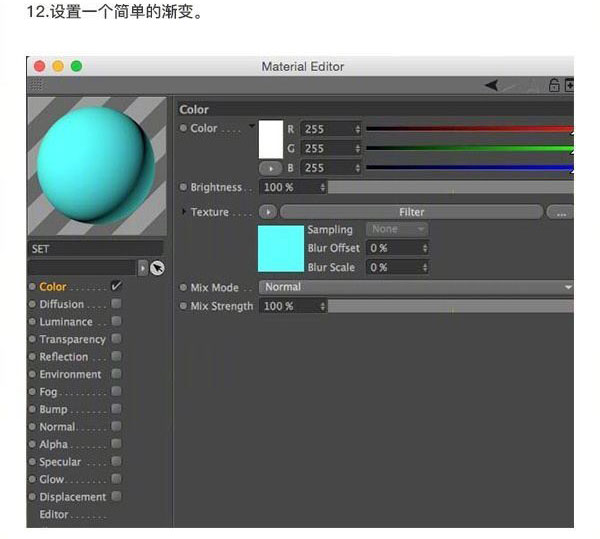Select the Color channel in list
This screenshot has width=600, height=539.
53,287
